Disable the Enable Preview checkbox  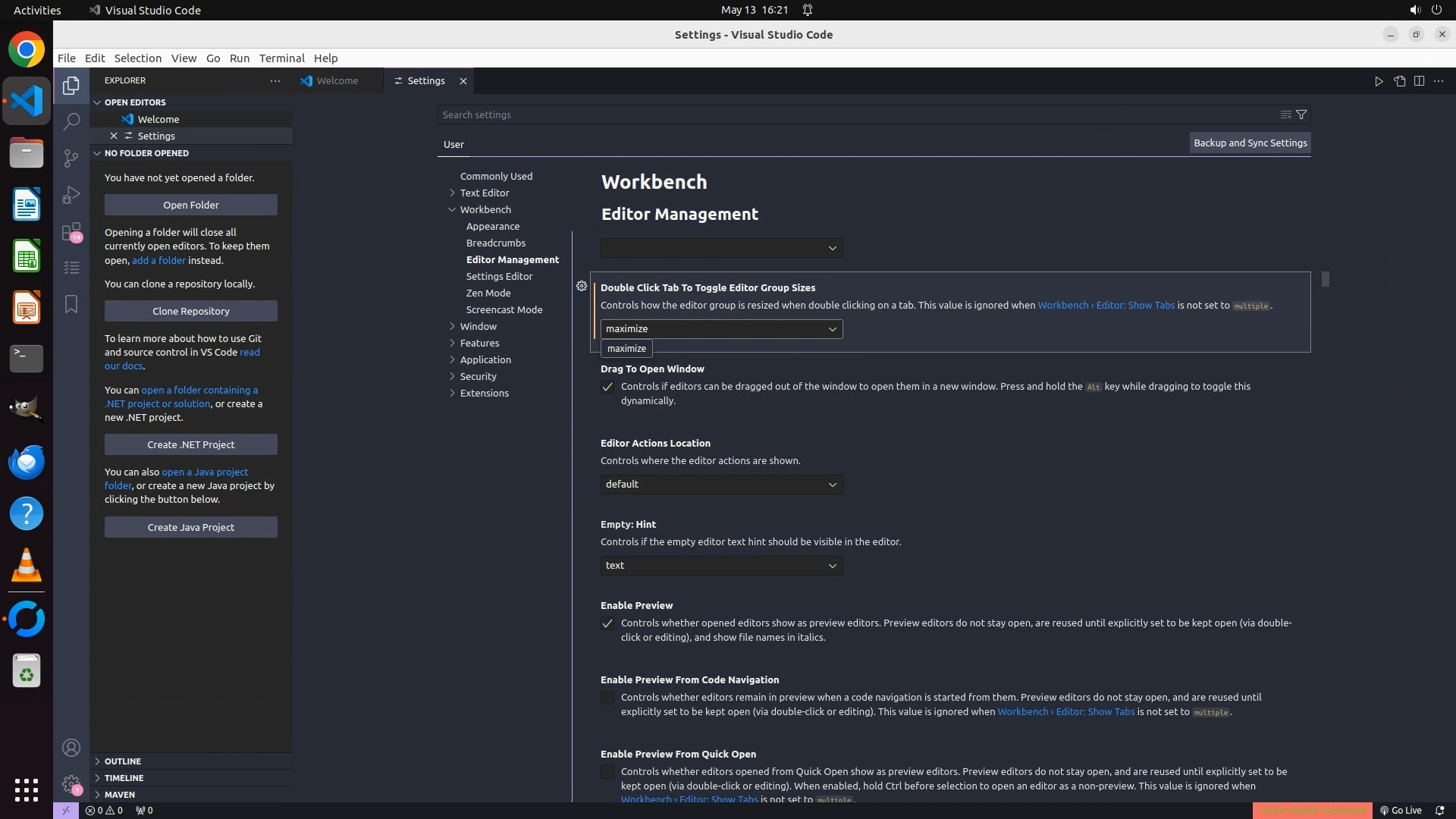click(x=607, y=623)
